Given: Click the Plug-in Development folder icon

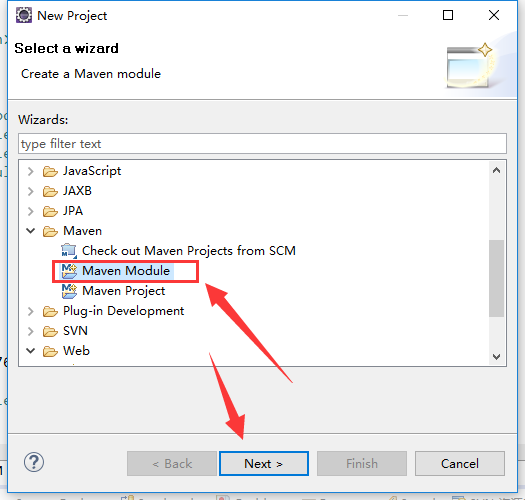Looking at the screenshot, I should (x=50, y=311).
